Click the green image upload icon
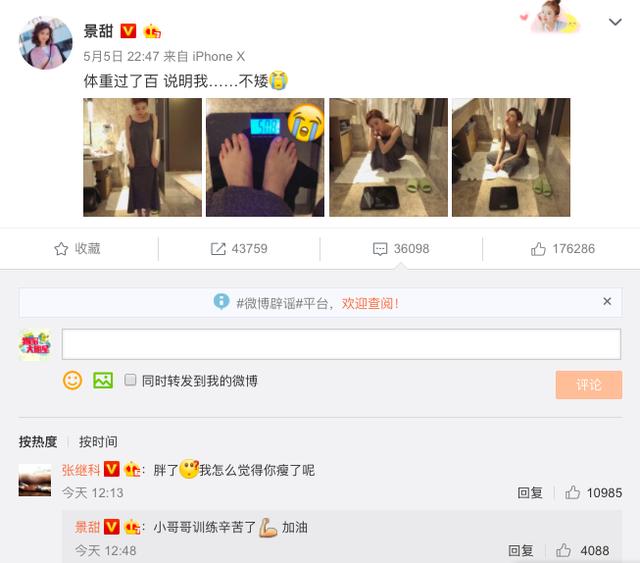The height and width of the screenshot is (563, 640). [103, 381]
